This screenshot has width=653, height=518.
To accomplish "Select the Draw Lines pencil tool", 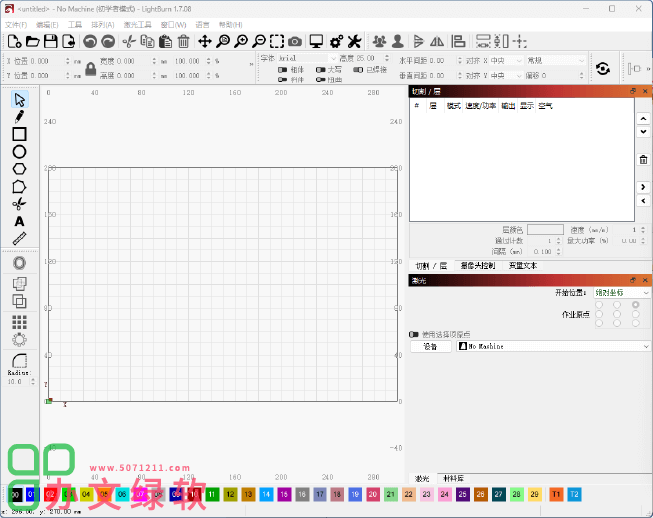I will tap(19, 117).
